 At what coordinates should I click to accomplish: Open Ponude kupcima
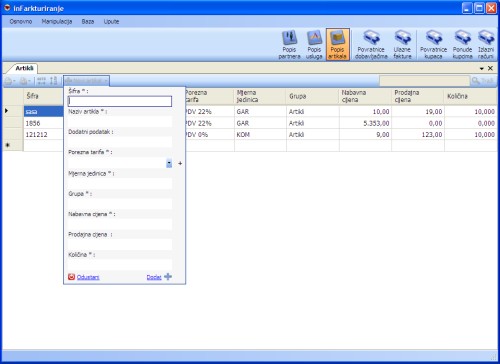coord(462,45)
